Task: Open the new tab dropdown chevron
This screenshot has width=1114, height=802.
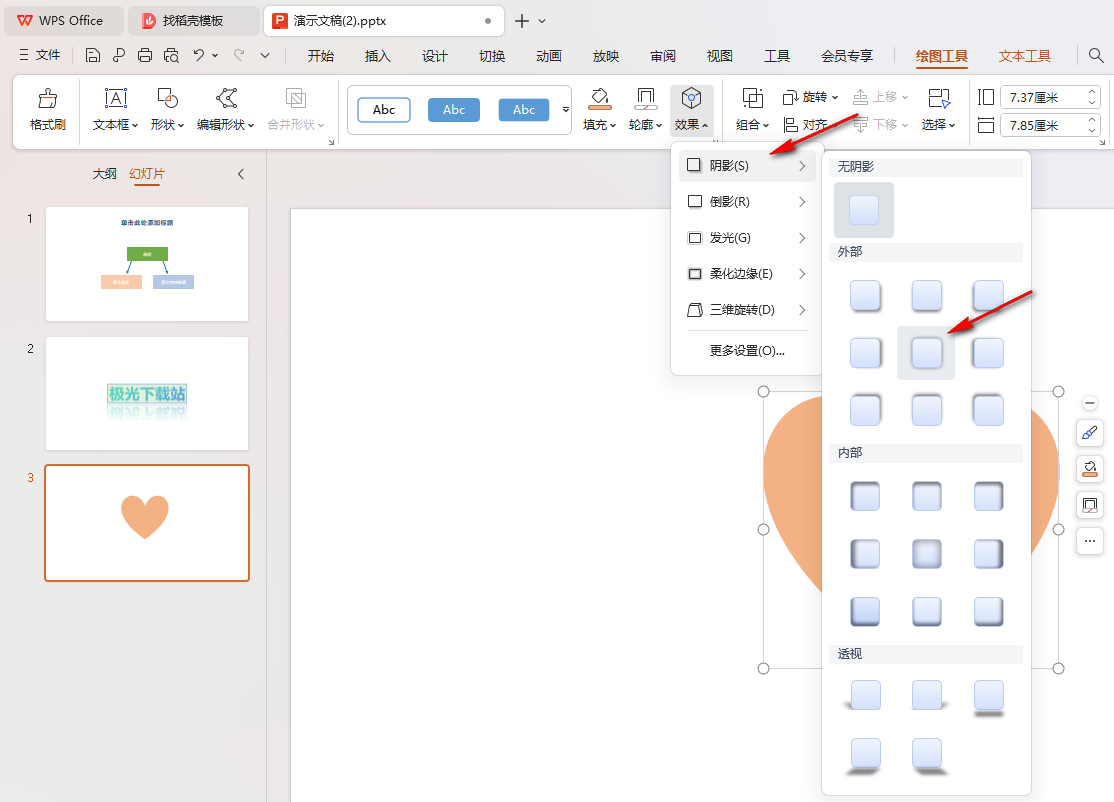Action: click(x=542, y=21)
